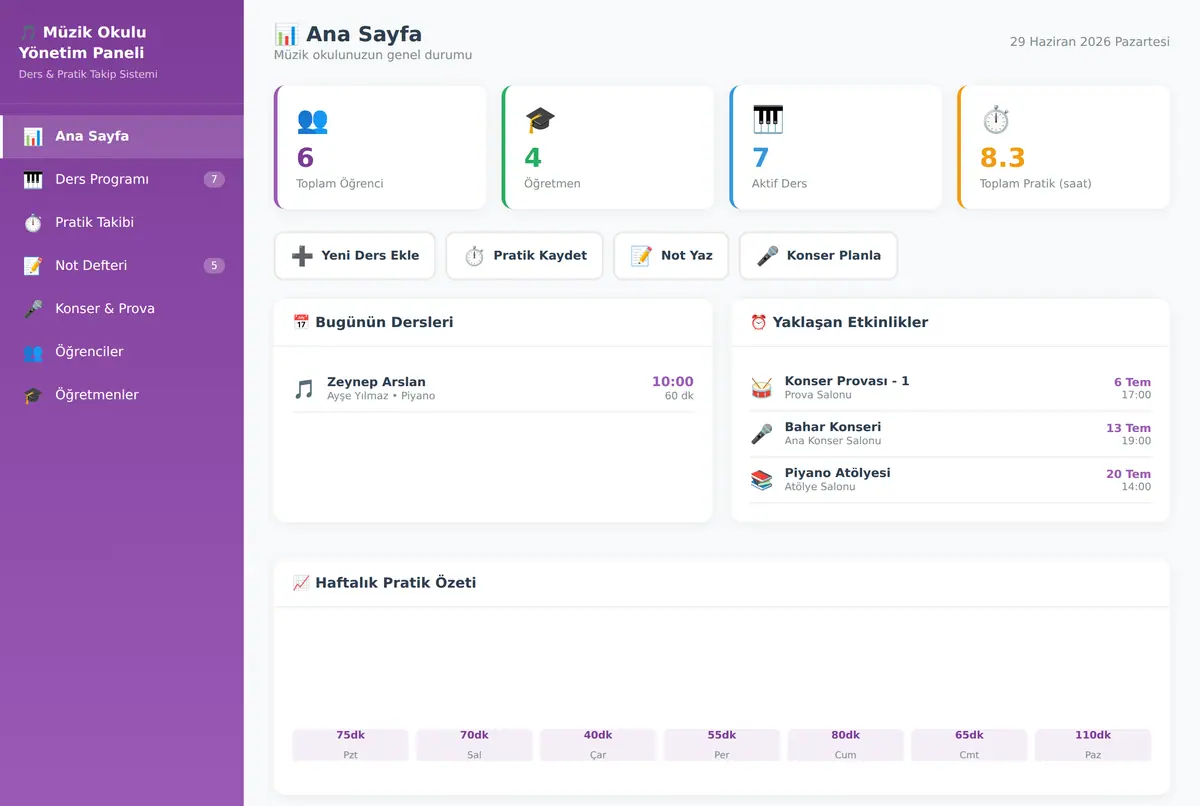
Task: Click the stopwatch icon on Toplam Pratik card
Action: [996, 121]
